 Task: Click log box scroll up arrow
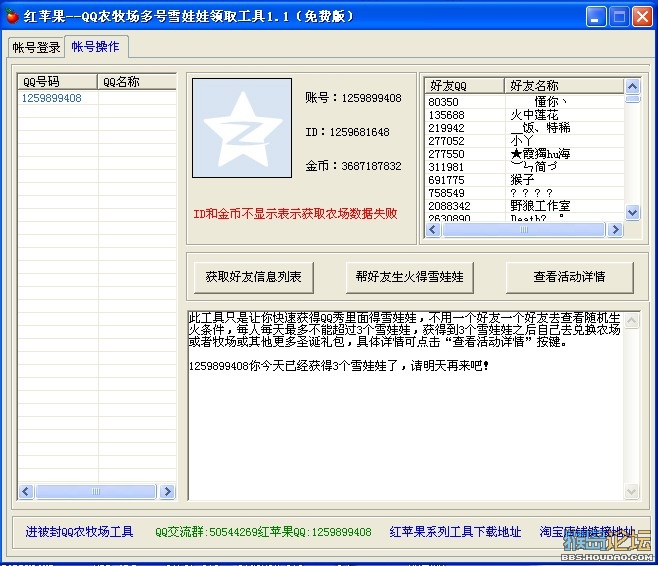point(632,321)
